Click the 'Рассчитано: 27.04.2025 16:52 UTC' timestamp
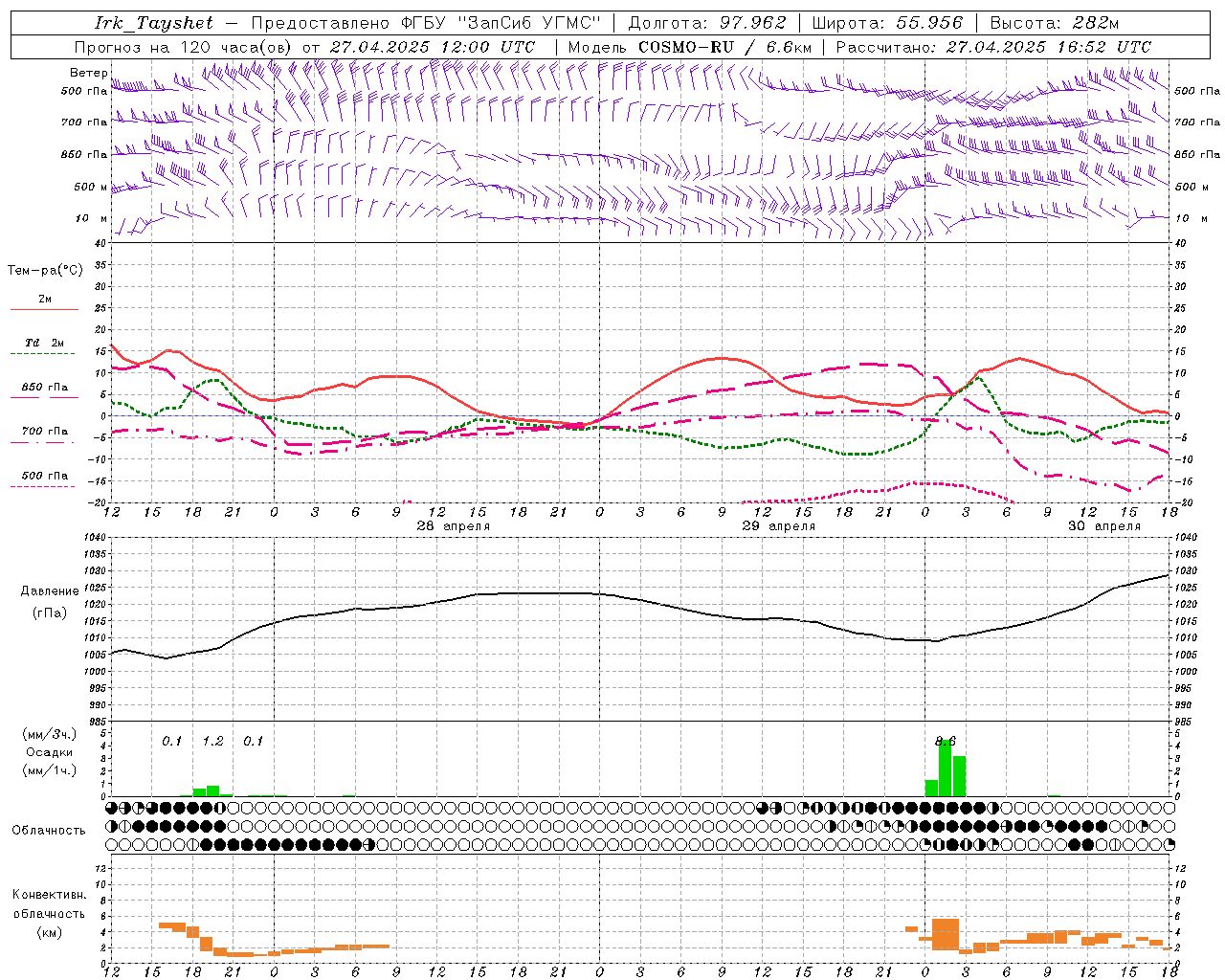Viewport: 1225px width, 980px height. coord(993,47)
